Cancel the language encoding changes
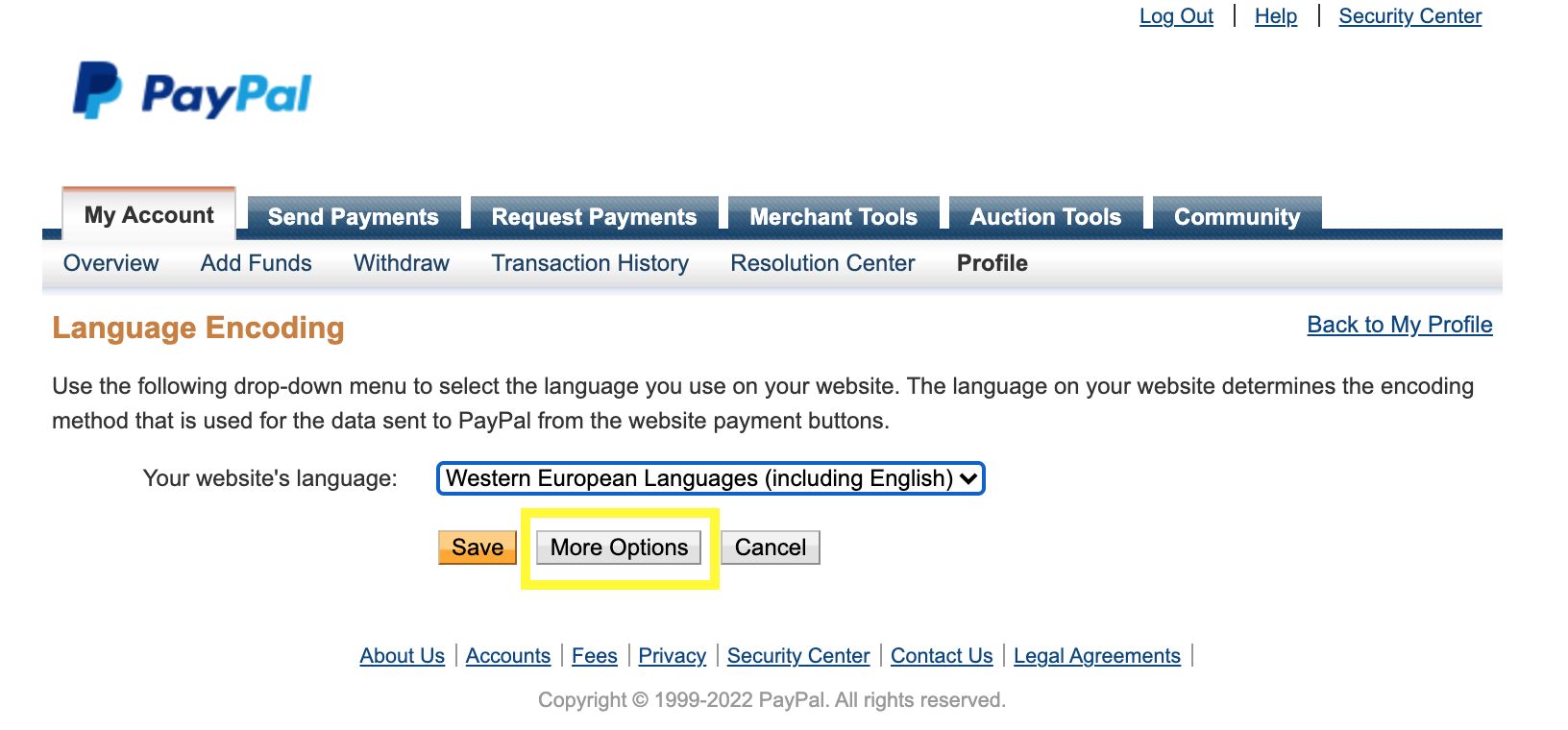Image resolution: width=1568 pixels, height=730 pixels. [x=770, y=547]
